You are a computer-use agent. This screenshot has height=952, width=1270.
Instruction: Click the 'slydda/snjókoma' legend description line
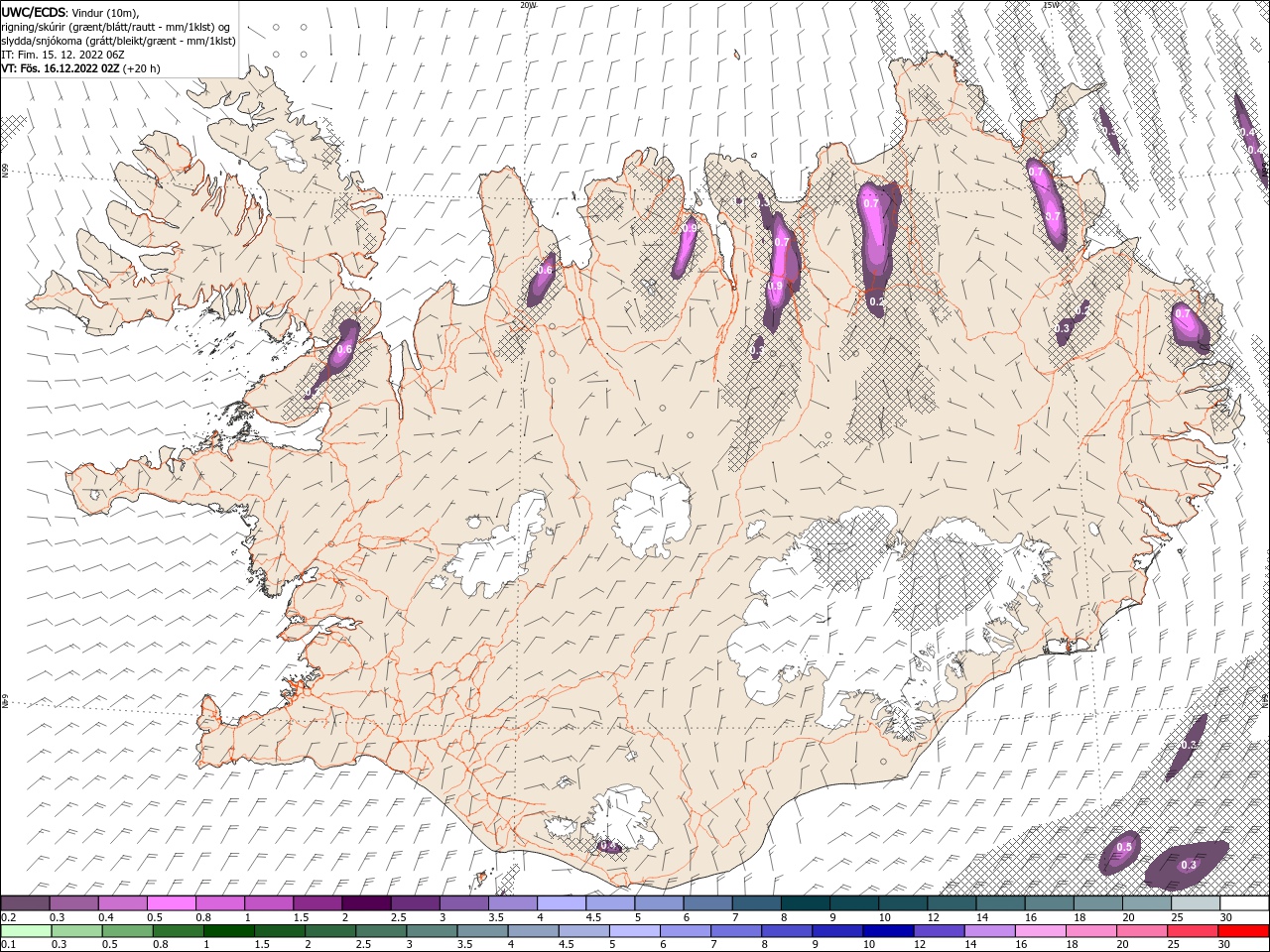coord(118,41)
